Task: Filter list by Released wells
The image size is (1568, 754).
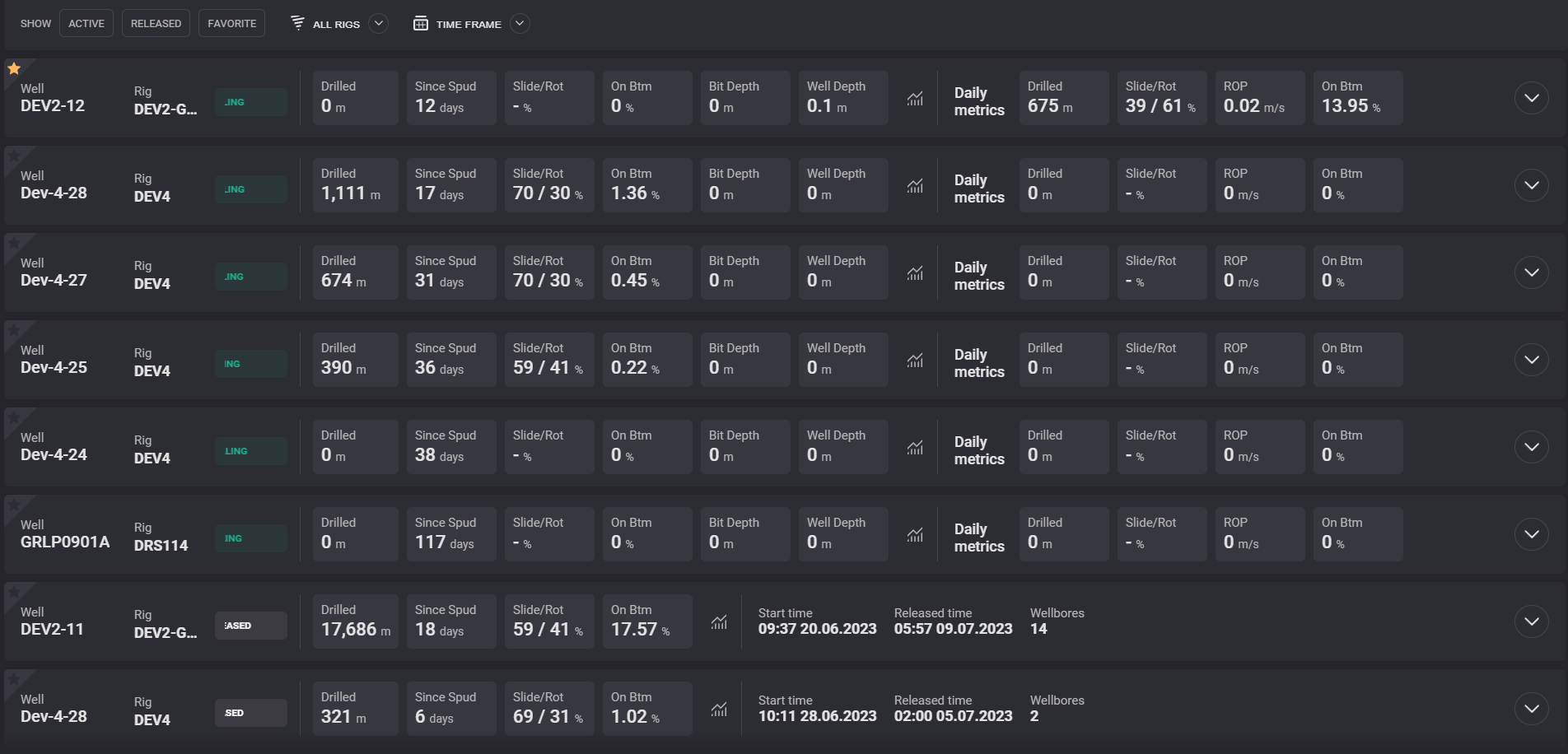Action: (156, 24)
